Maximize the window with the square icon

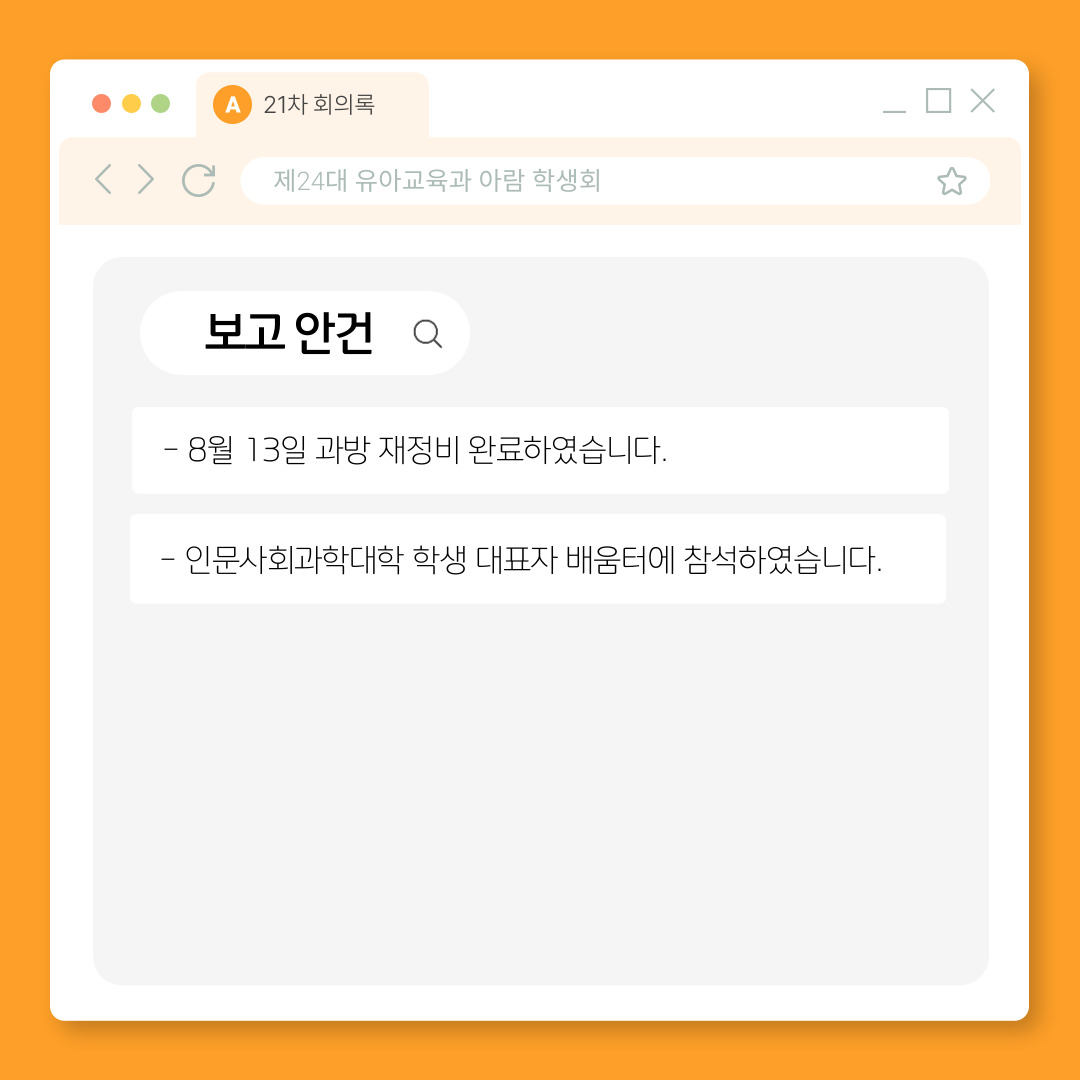938,101
